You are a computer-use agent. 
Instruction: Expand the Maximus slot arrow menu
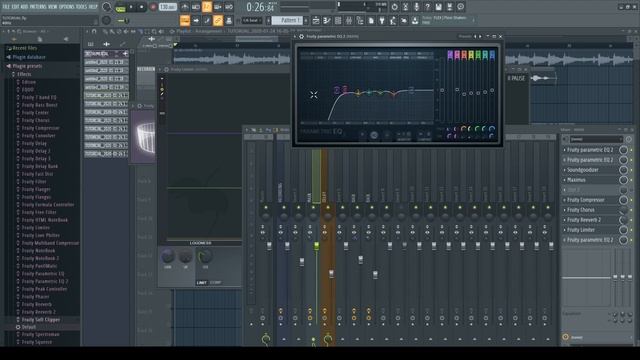coord(564,180)
